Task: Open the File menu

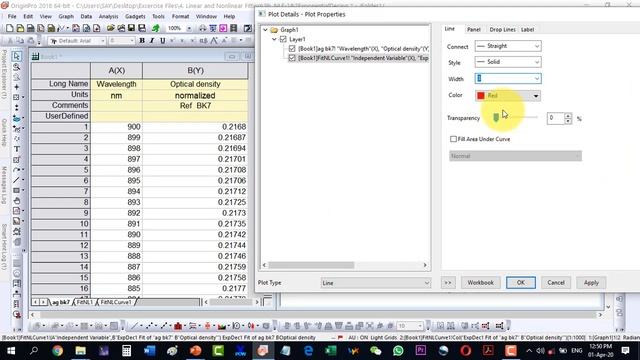Action: [12, 16]
